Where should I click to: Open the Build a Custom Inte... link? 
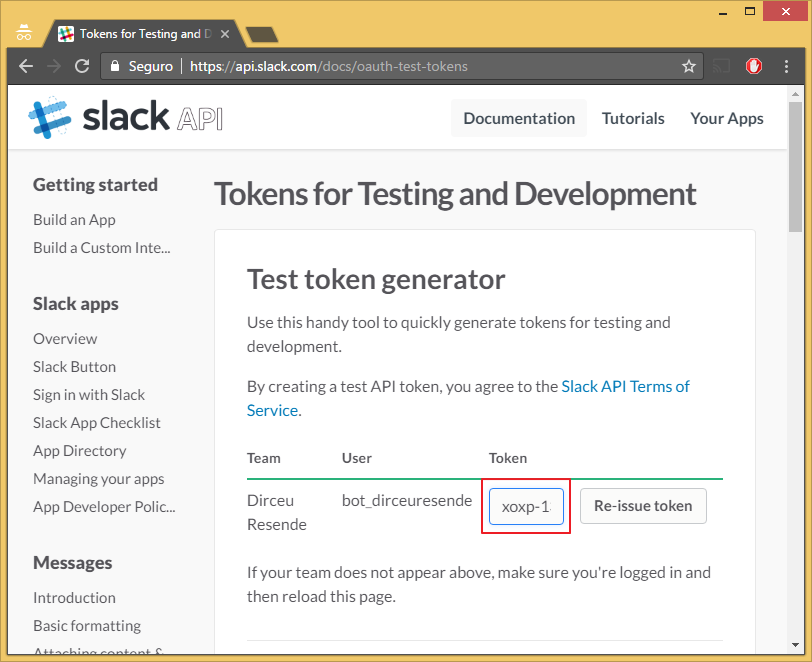click(x=102, y=248)
